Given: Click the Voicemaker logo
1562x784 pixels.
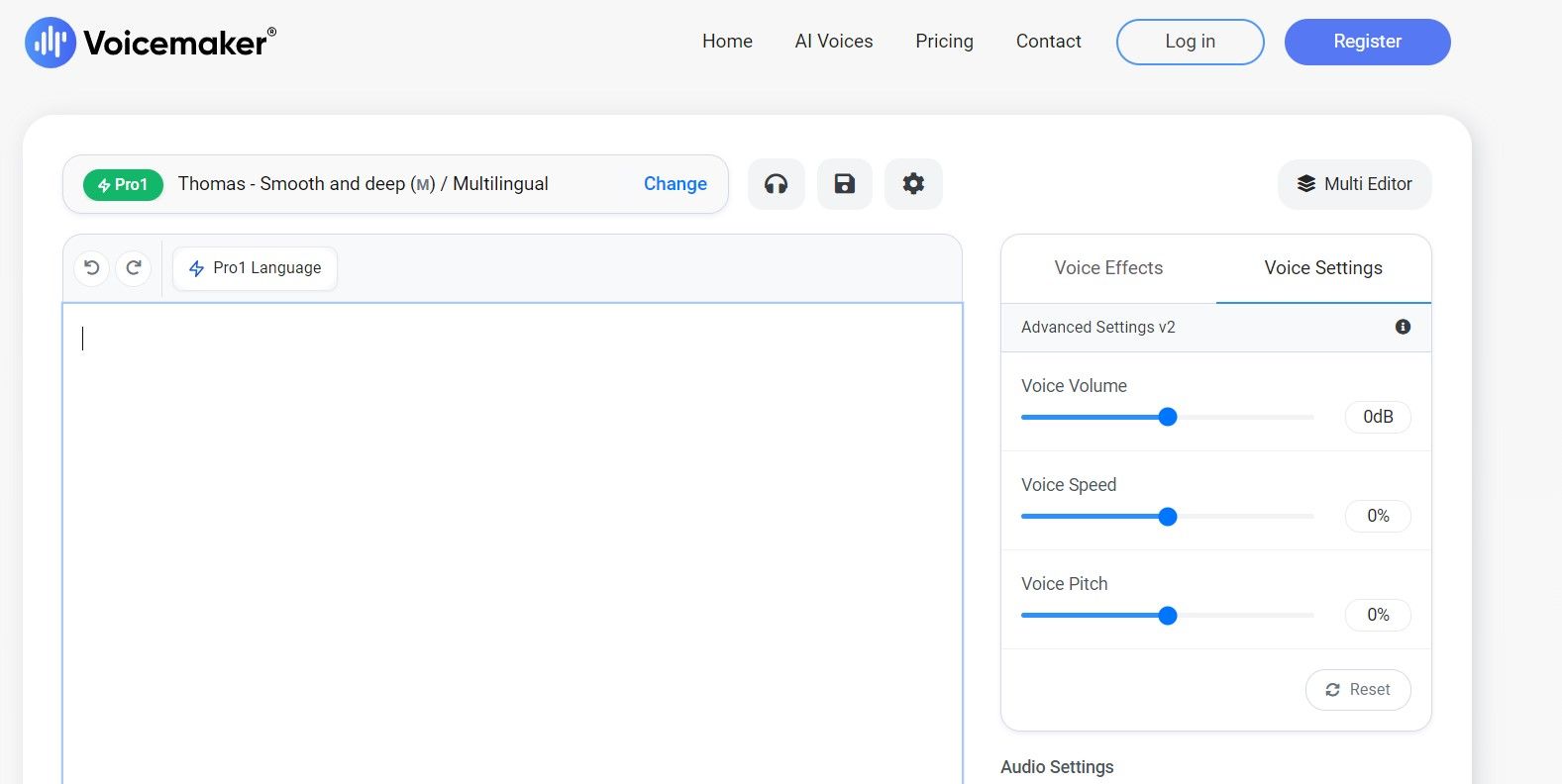Looking at the screenshot, I should 151,43.
